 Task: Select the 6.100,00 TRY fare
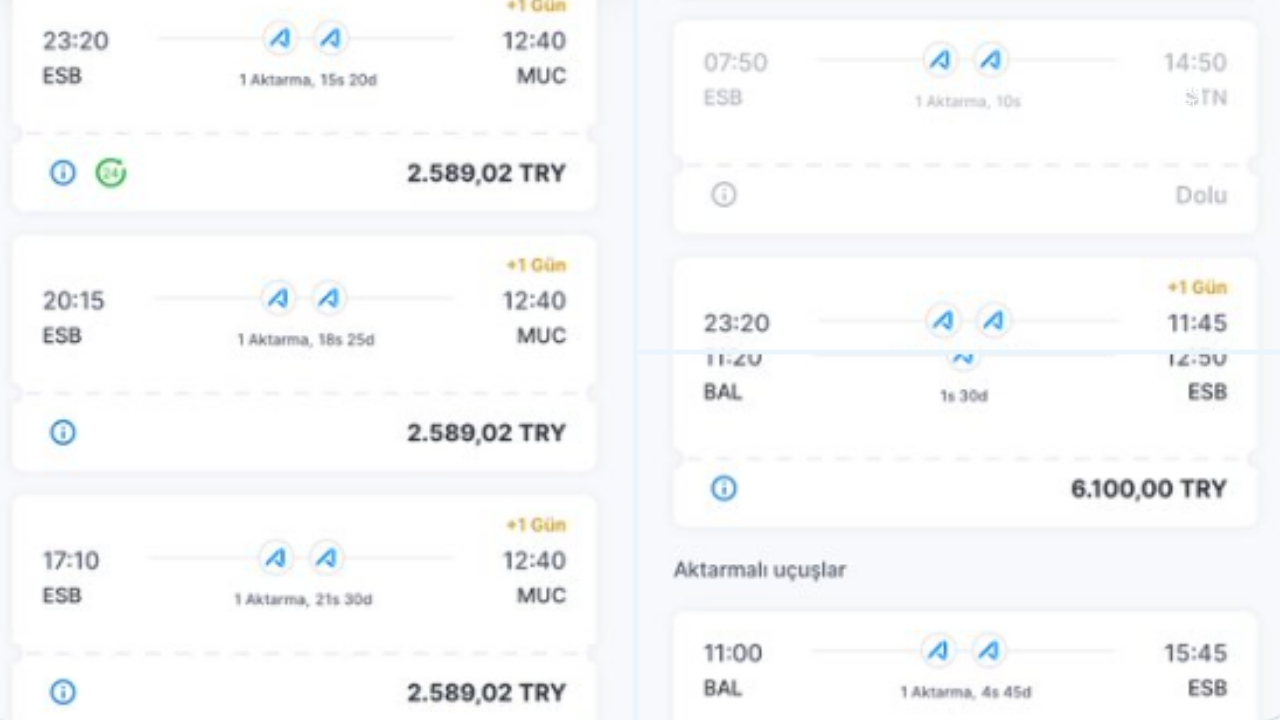coord(1148,489)
